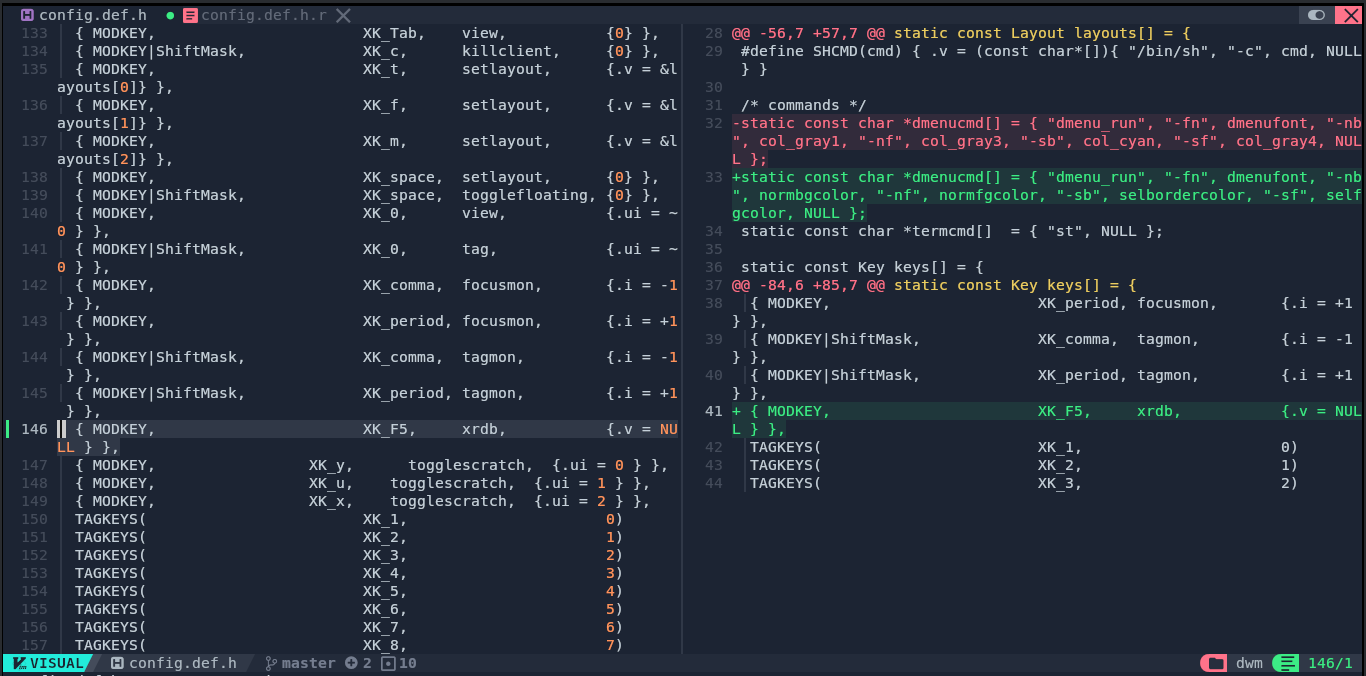The width and height of the screenshot is (1366, 676).
Task: Click XK_period focusmon on line 38 in diff
Action: tap(1127, 303)
